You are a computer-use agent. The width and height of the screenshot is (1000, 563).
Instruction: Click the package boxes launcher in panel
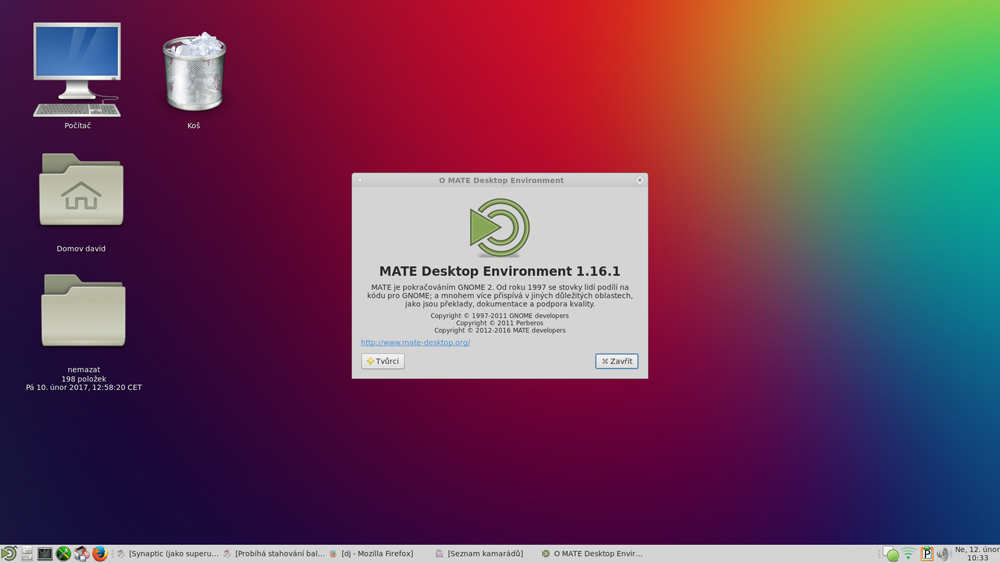coord(82,553)
